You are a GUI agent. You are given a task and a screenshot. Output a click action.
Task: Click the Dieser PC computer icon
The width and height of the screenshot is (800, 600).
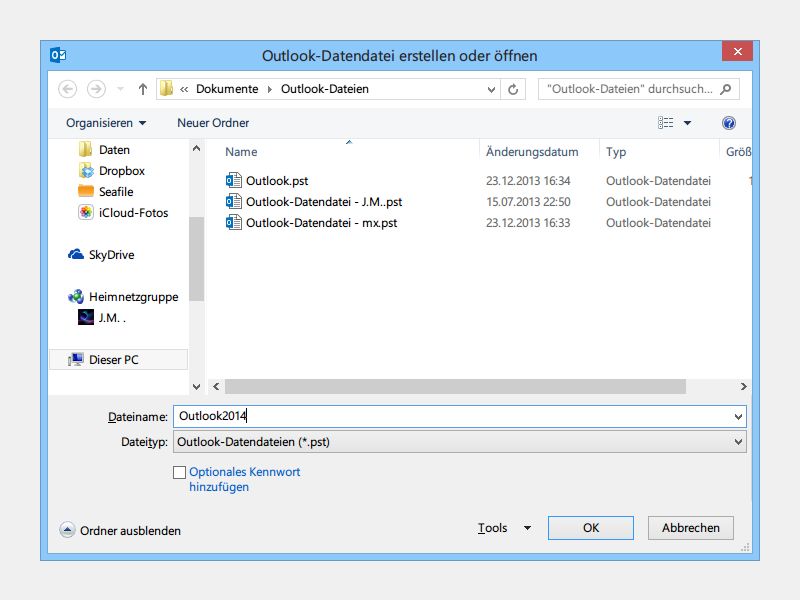tap(76, 360)
